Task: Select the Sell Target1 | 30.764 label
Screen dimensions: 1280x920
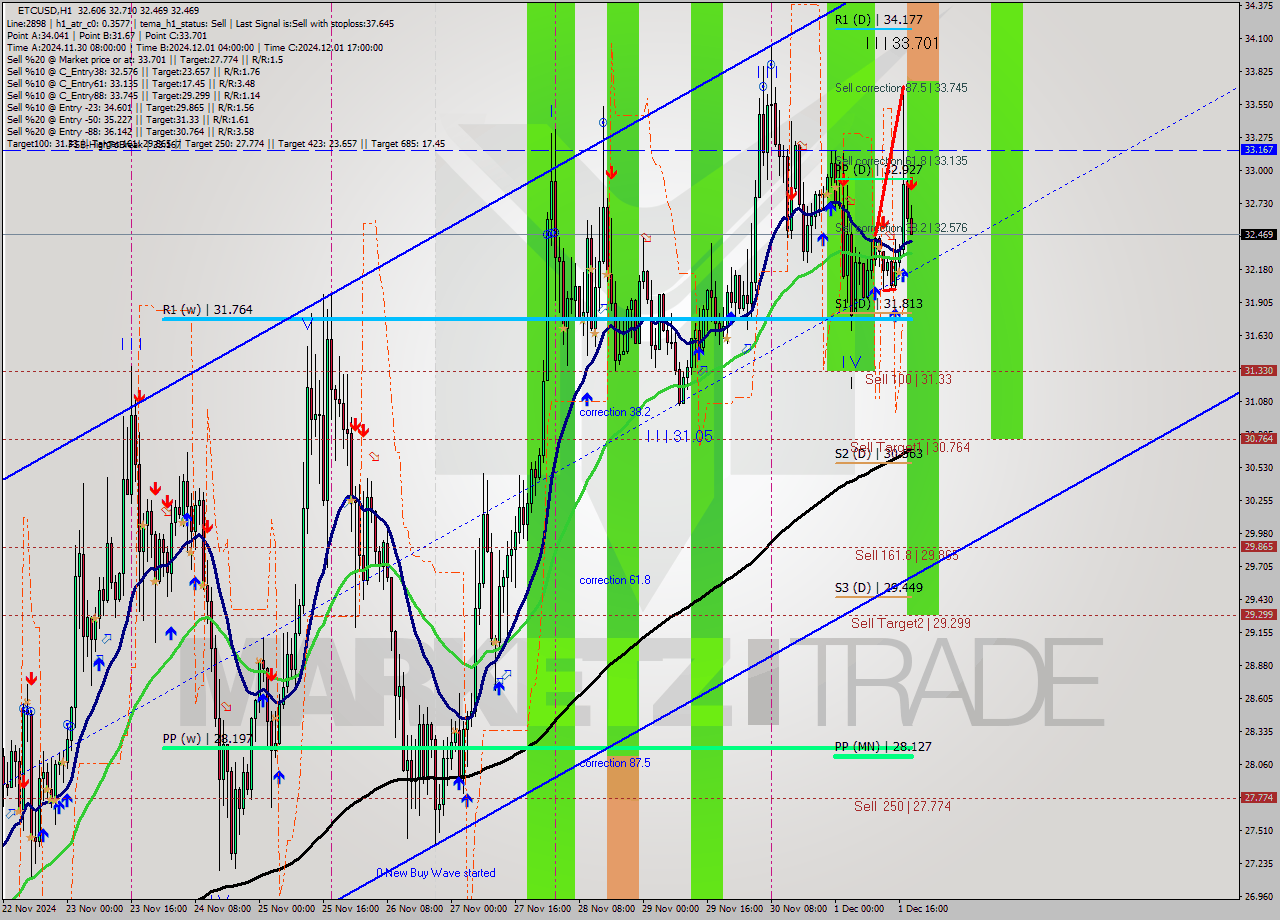Action: [x=910, y=447]
